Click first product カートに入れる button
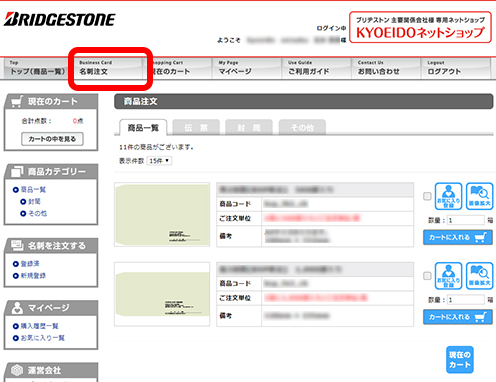The height and width of the screenshot is (382, 496). pos(458,237)
